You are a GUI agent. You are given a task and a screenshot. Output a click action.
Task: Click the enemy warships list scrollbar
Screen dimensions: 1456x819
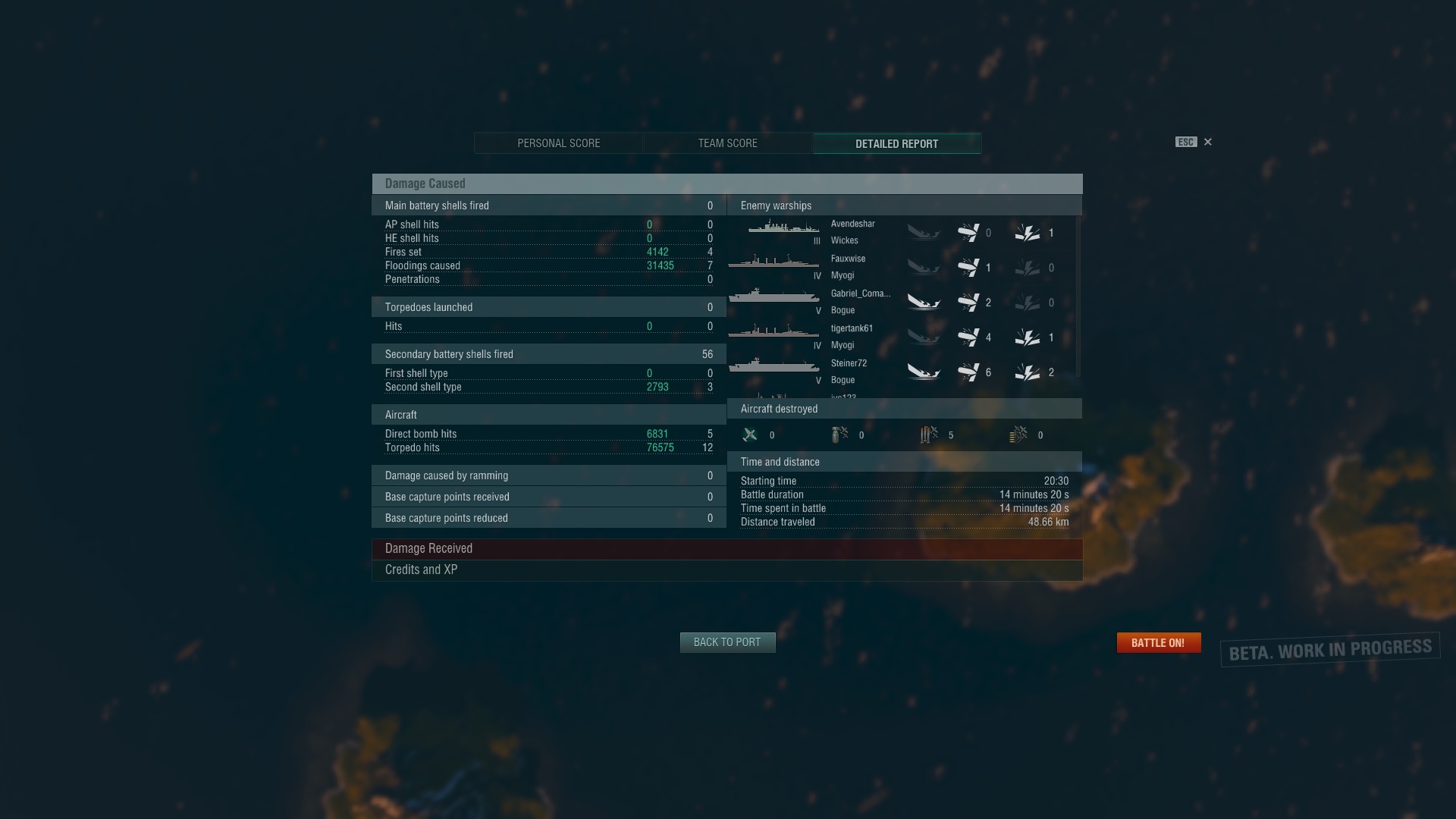click(1078, 297)
